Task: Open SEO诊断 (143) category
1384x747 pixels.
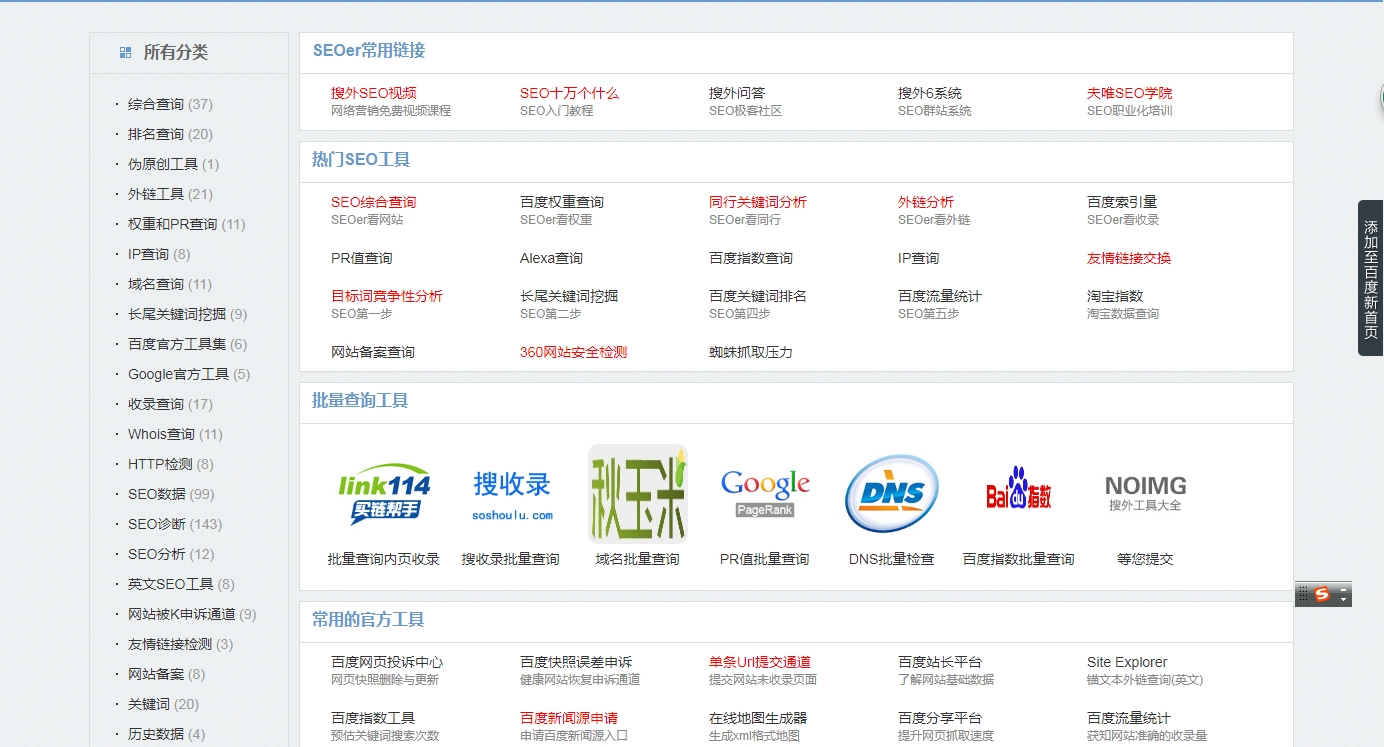Action: point(175,524)
